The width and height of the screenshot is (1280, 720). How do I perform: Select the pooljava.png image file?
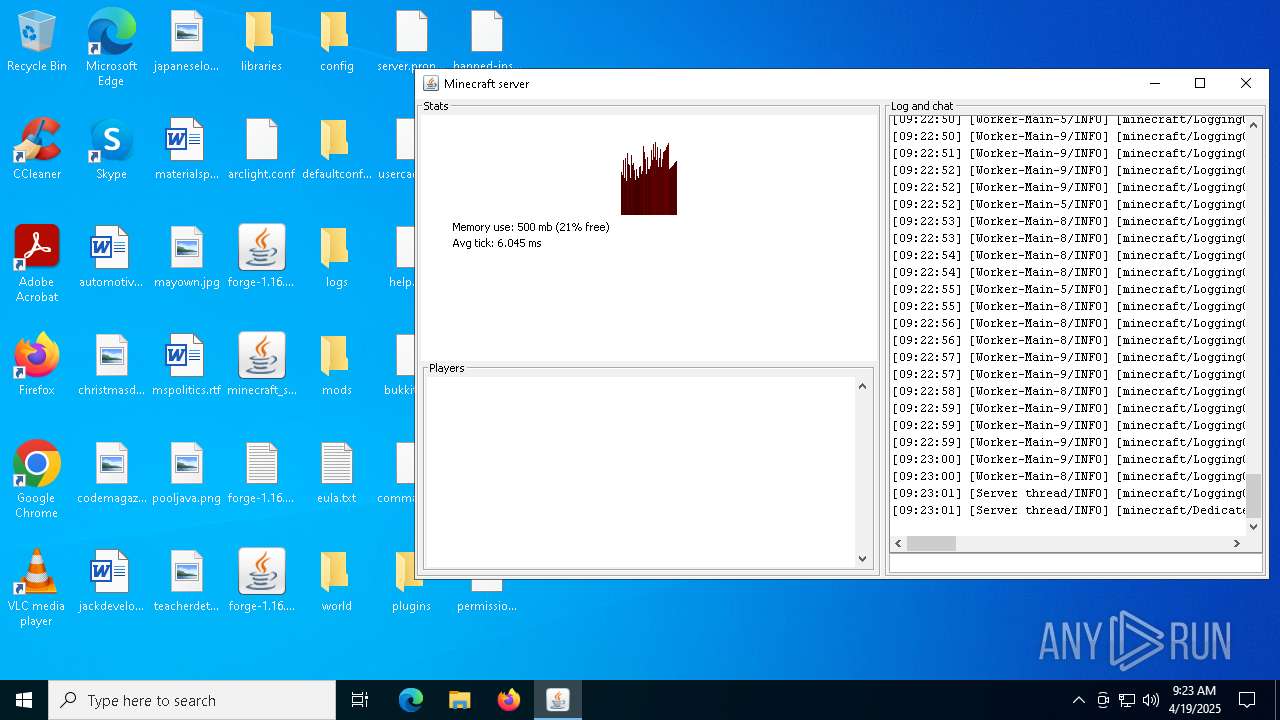186,473
